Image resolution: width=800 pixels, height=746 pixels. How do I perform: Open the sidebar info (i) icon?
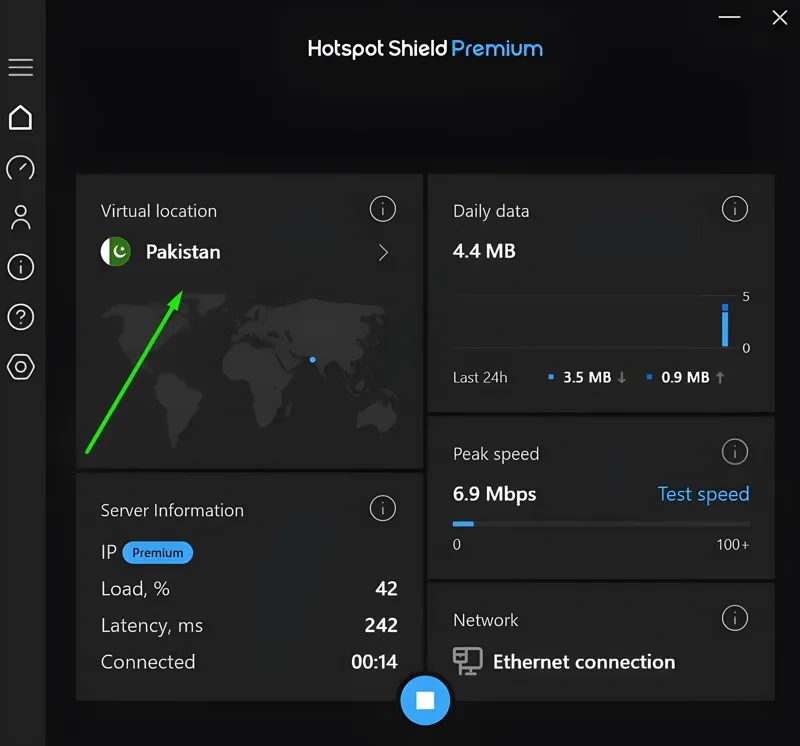coord(20,267)
